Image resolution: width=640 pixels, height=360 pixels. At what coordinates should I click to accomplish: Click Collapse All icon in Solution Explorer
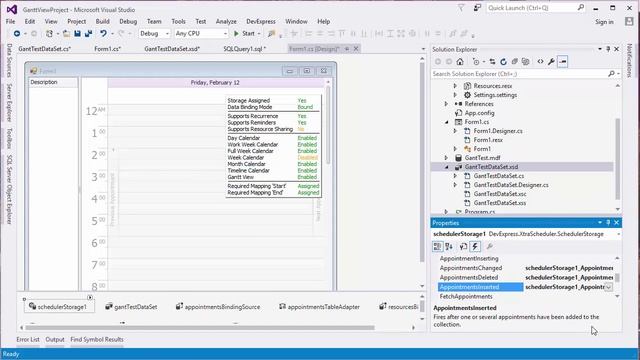(x=514, y=62)
